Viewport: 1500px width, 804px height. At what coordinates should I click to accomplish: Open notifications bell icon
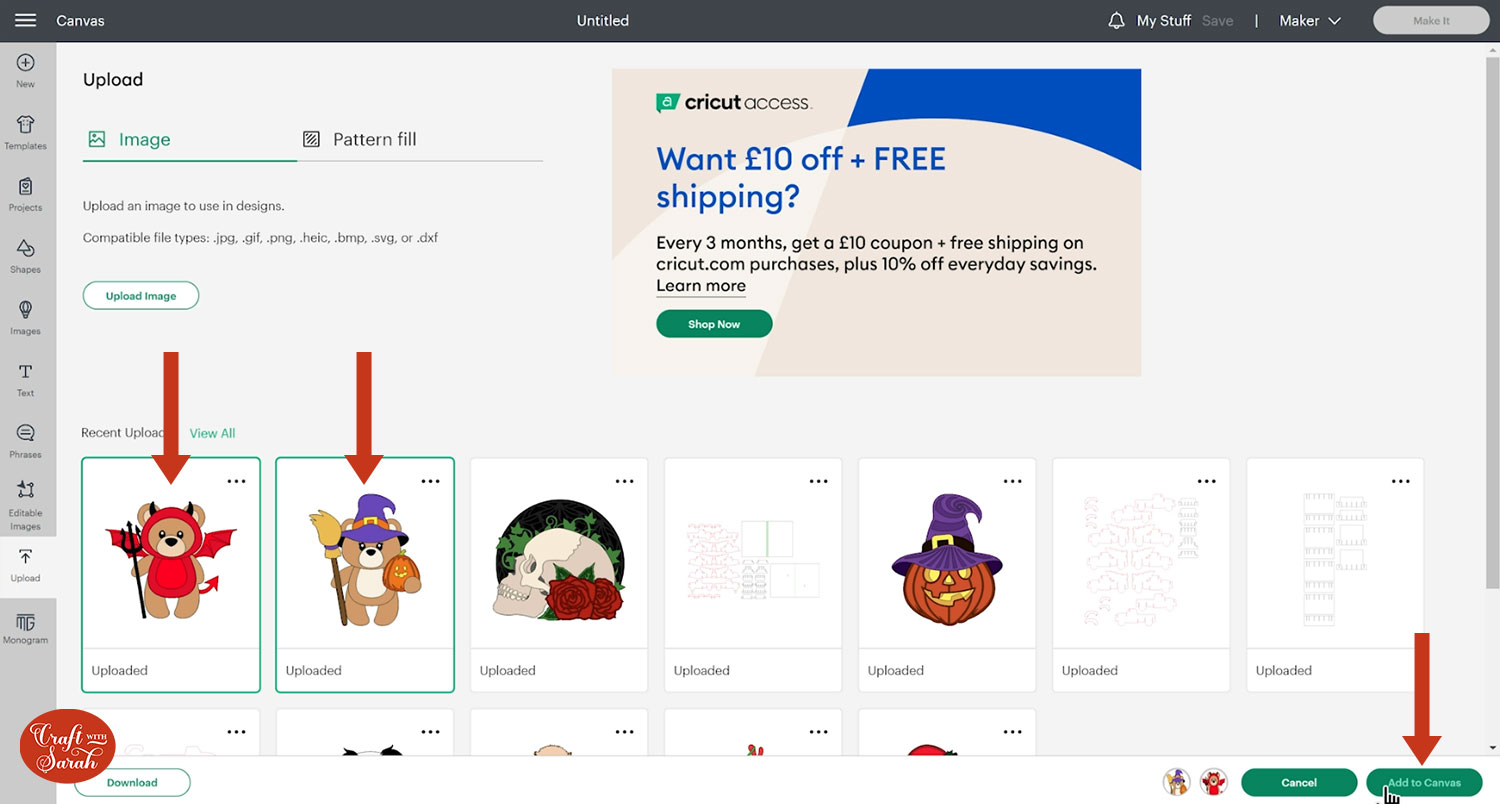(x=1116, y=20)
